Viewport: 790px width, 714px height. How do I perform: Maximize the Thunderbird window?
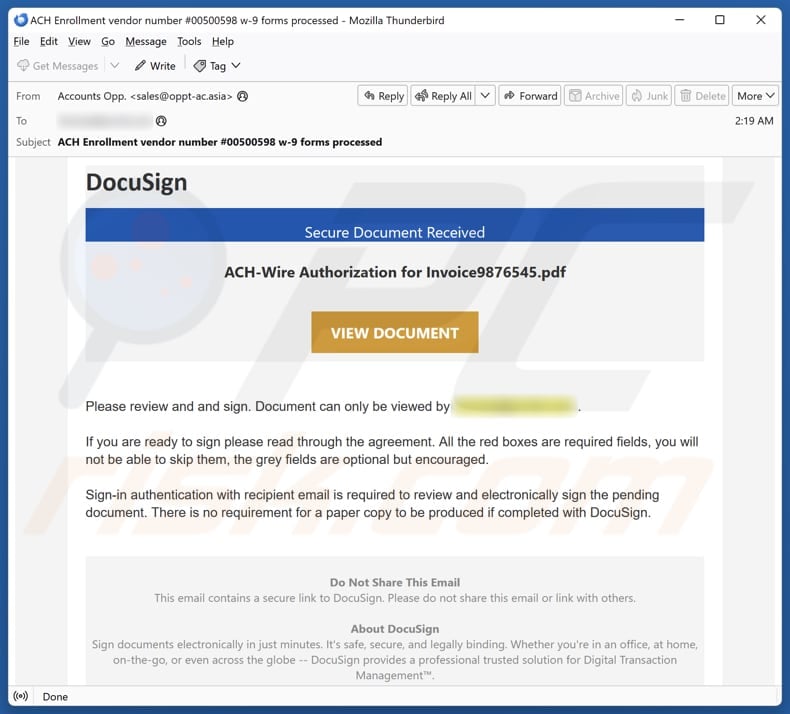coord(720,20)
